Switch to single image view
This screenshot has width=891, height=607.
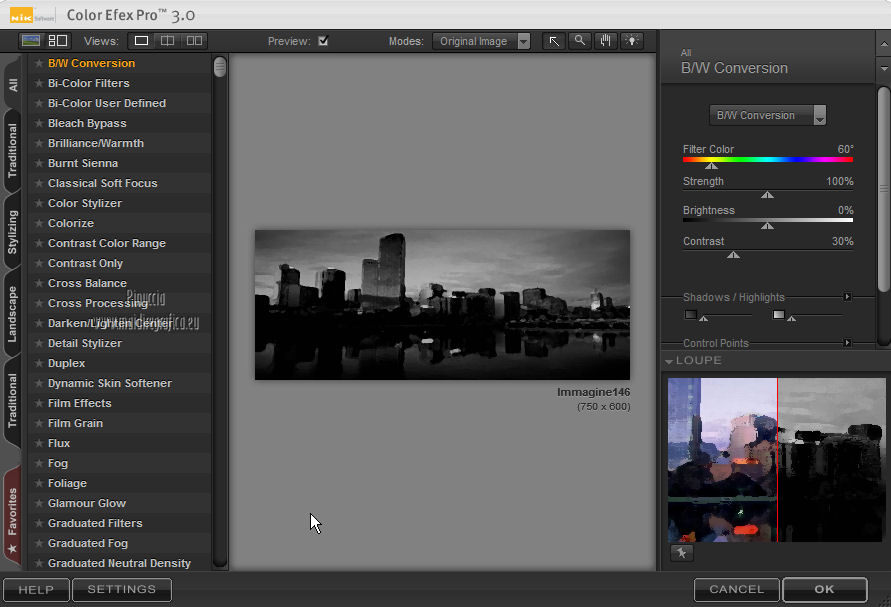142,41
